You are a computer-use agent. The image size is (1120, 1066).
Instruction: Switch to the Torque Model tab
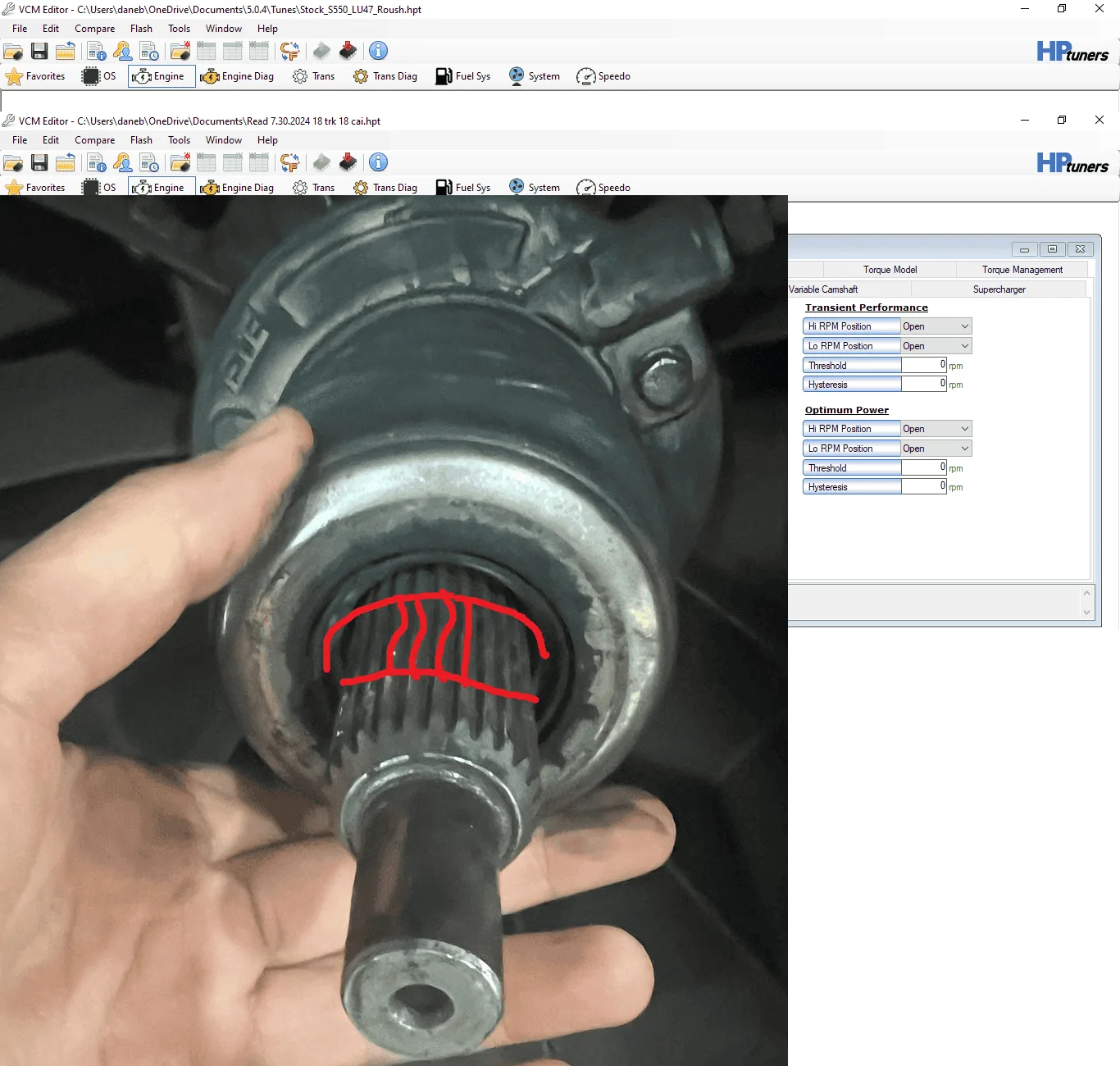click(x=890, y=270)
